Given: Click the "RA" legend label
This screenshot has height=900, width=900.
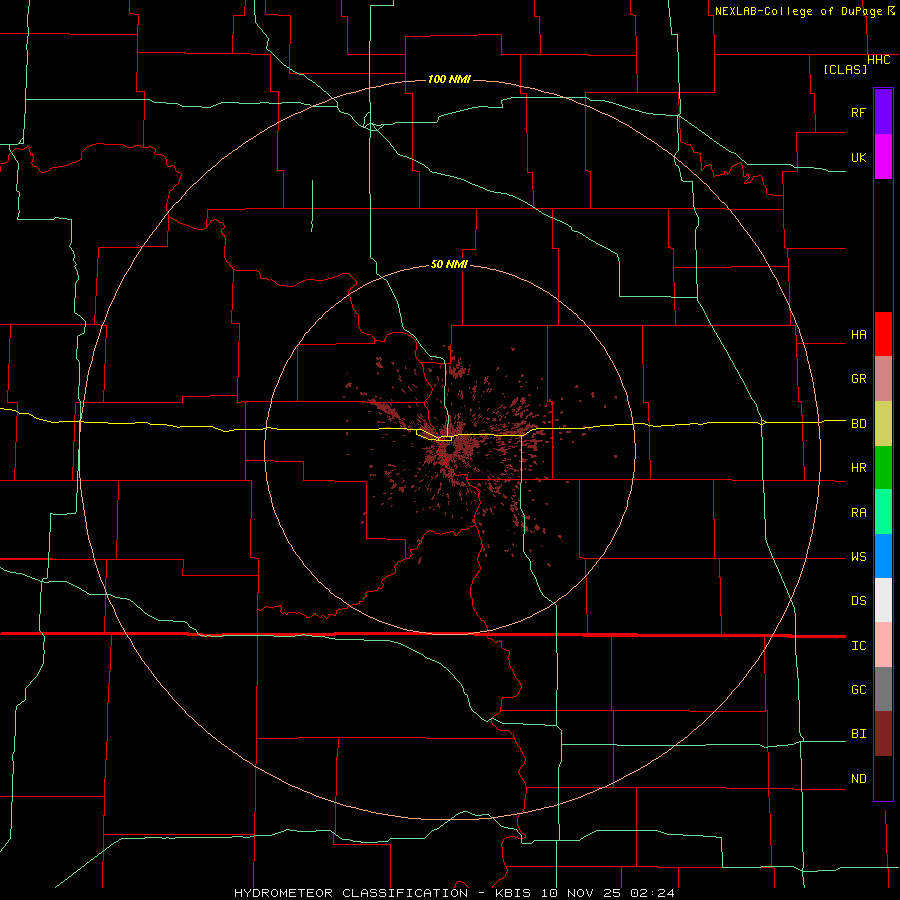Looking at the screenshot, I should tap(859, 513).
